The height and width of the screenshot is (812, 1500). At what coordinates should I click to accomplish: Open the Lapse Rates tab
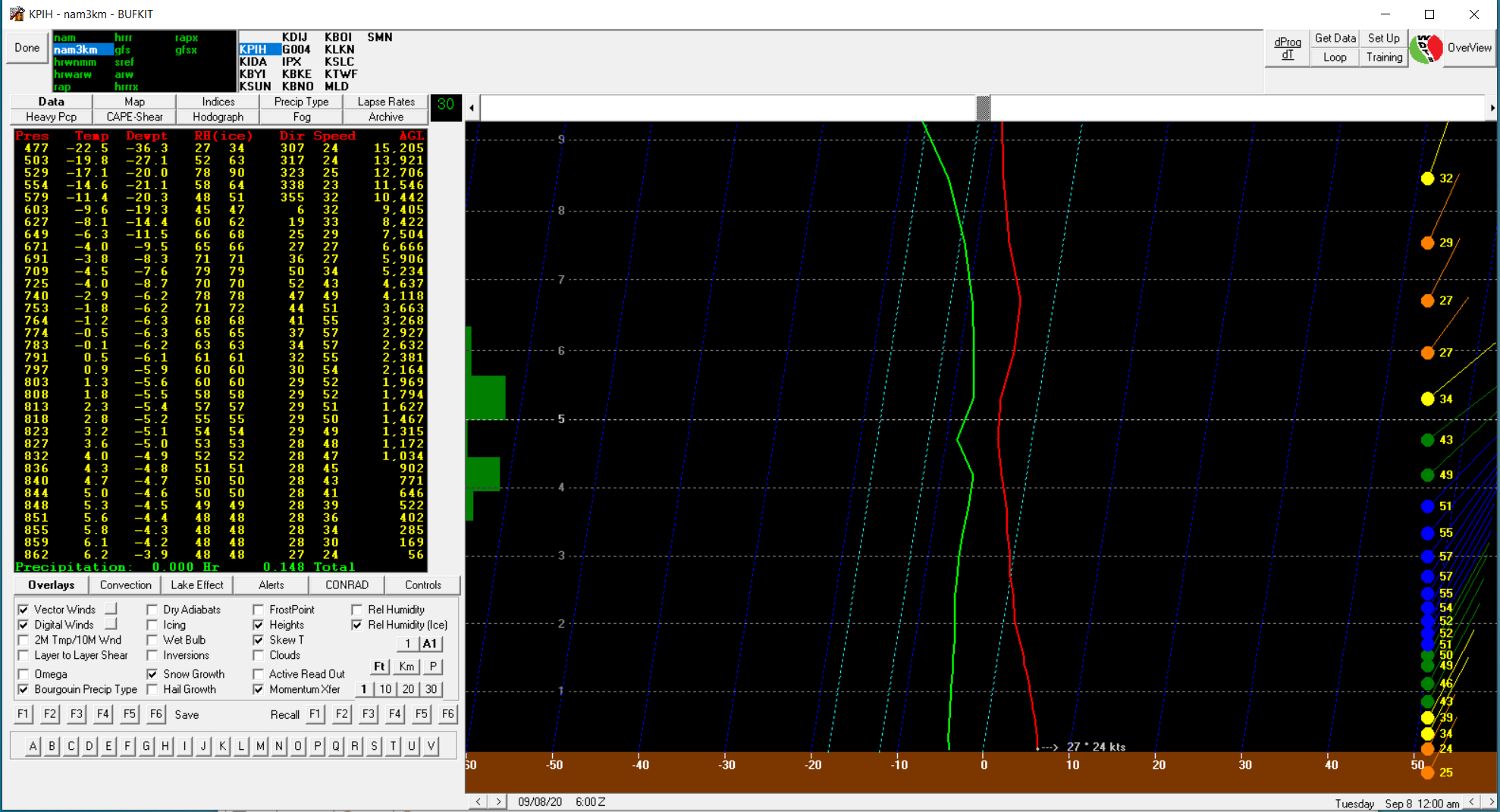click(x=386, y=102)
